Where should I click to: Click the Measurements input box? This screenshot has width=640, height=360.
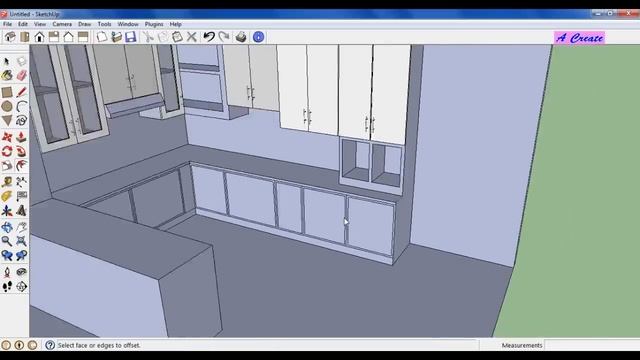pyautogui.click(x=592, y=345)
